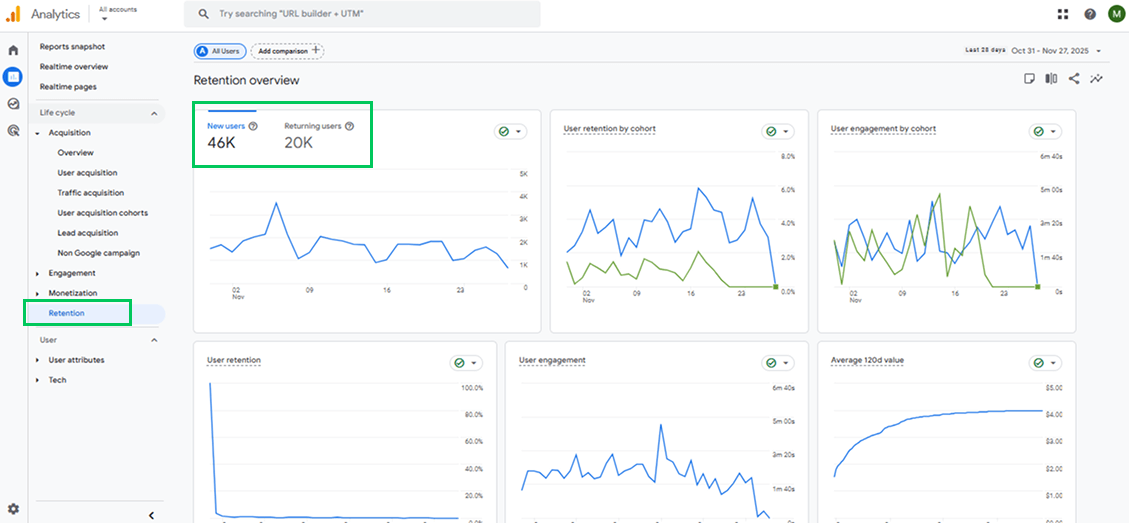Screen dimensions: 1129x523
Task: Open the Traffic acquisition report
Action: click(91, 193)
